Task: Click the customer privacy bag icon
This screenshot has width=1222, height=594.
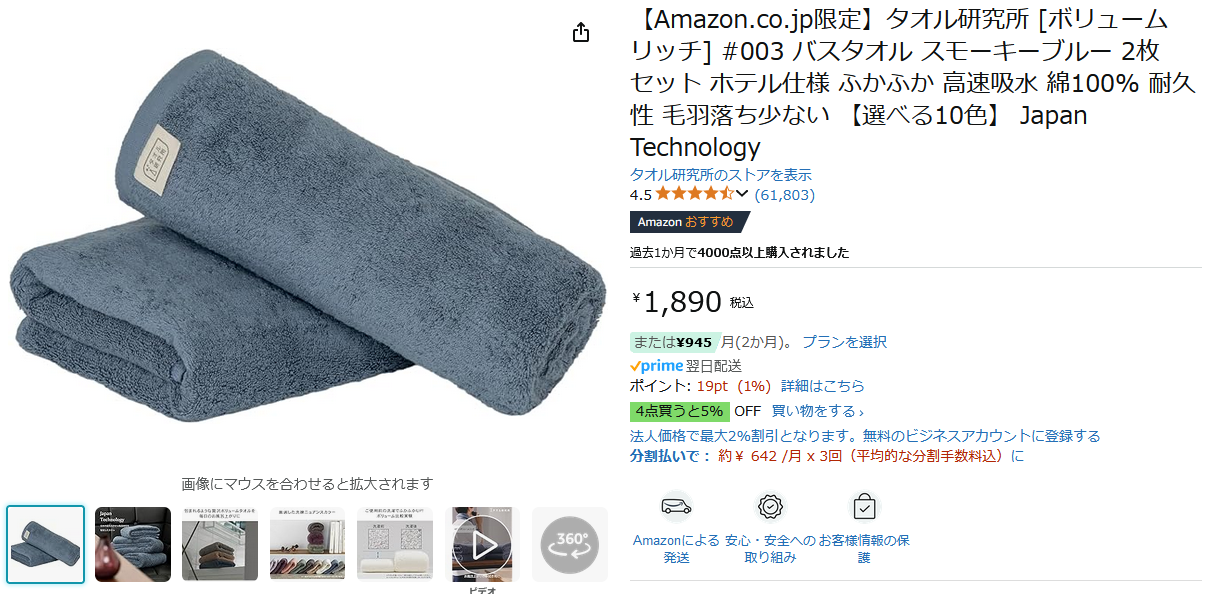Action: click(864, 507)
